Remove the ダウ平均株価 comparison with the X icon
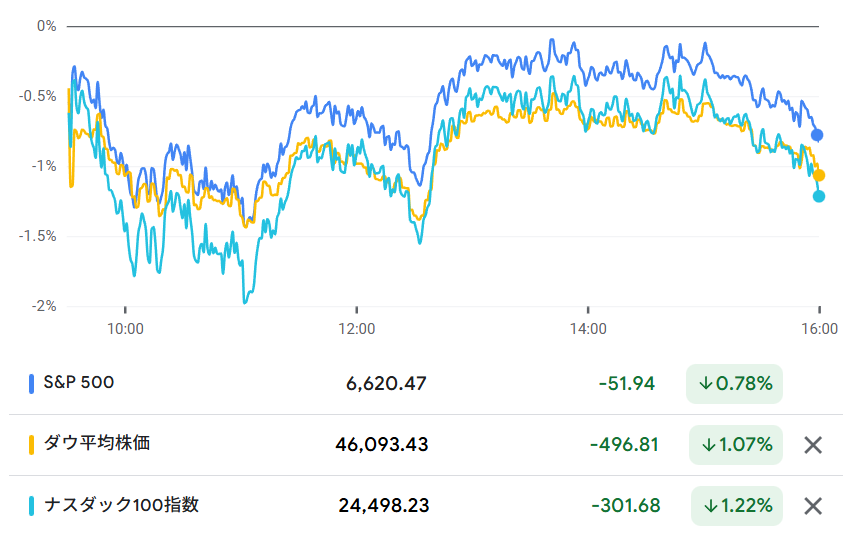Screen dimensions: 848x534 [813, 445]
